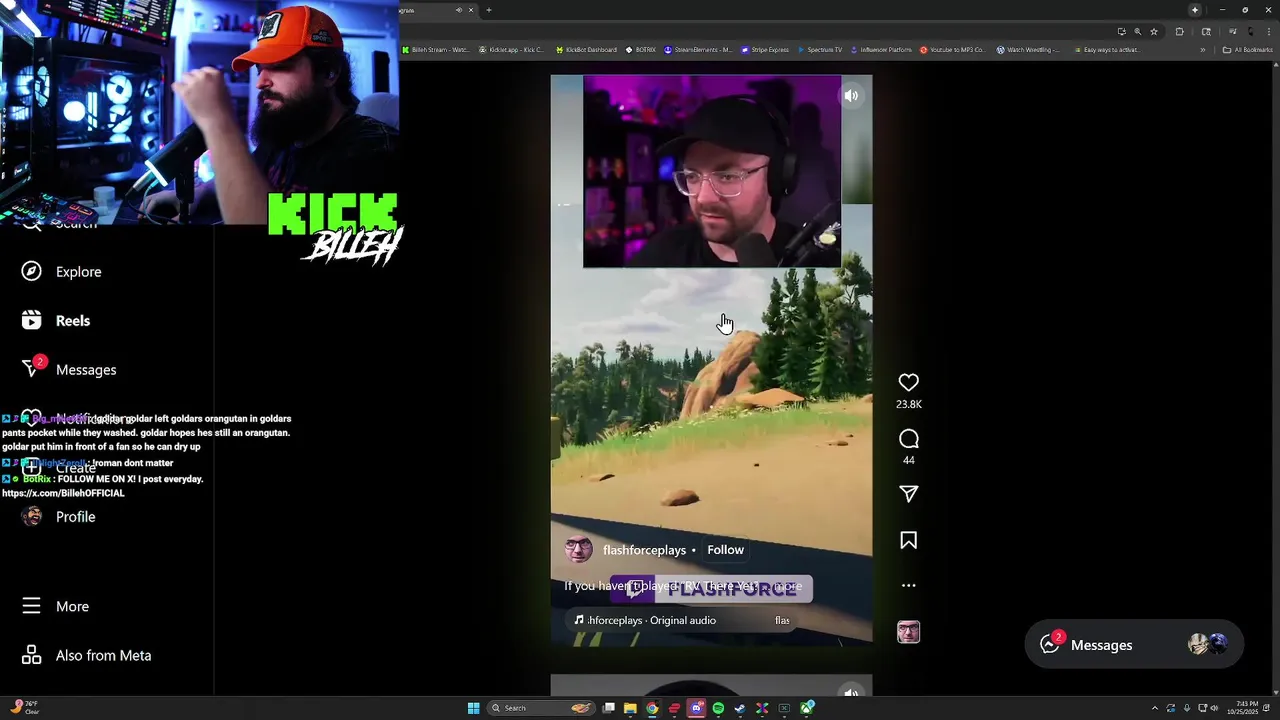
Task: Expand hidden bookmarks with double chevron
Action: [1203, 50]
